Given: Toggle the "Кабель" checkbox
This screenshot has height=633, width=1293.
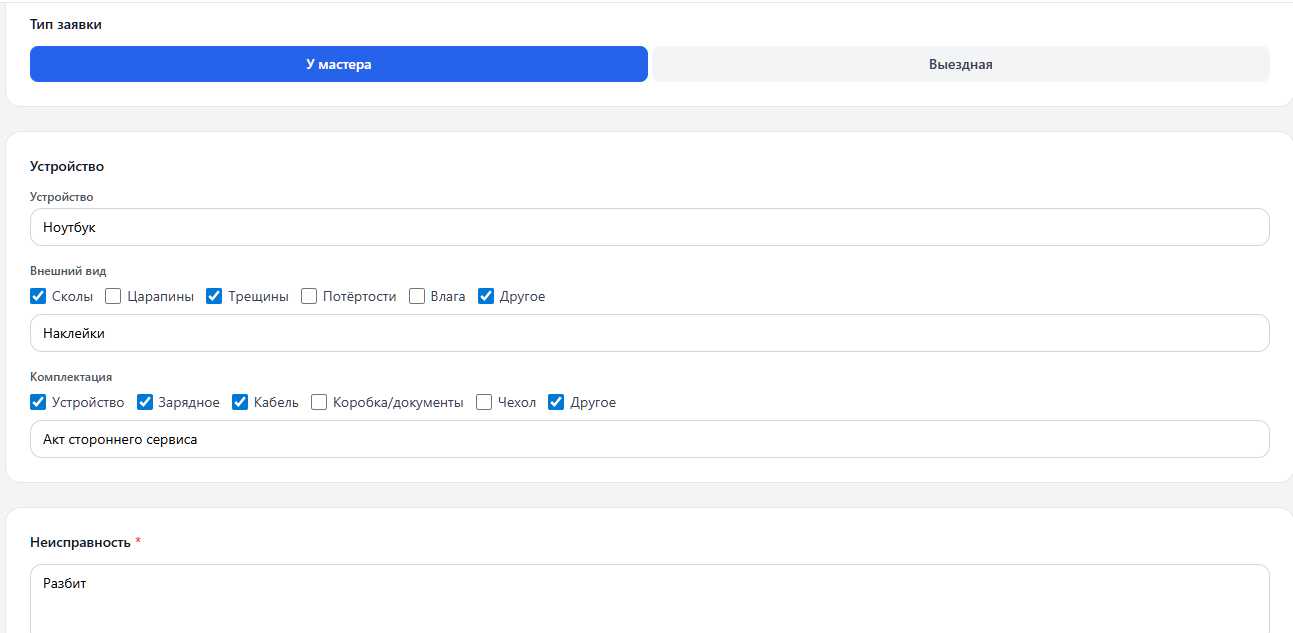Looking at the screenshot, I should click(240, 402).
